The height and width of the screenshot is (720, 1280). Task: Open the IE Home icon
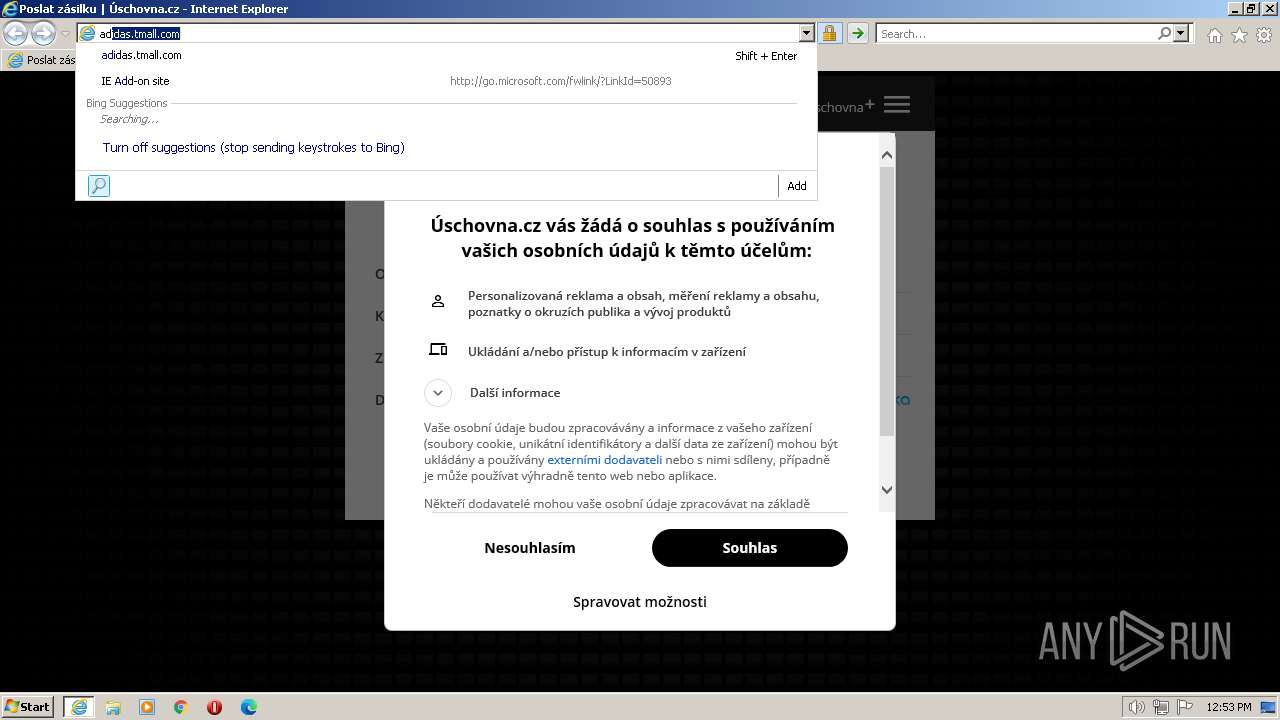pos(1214,35)
